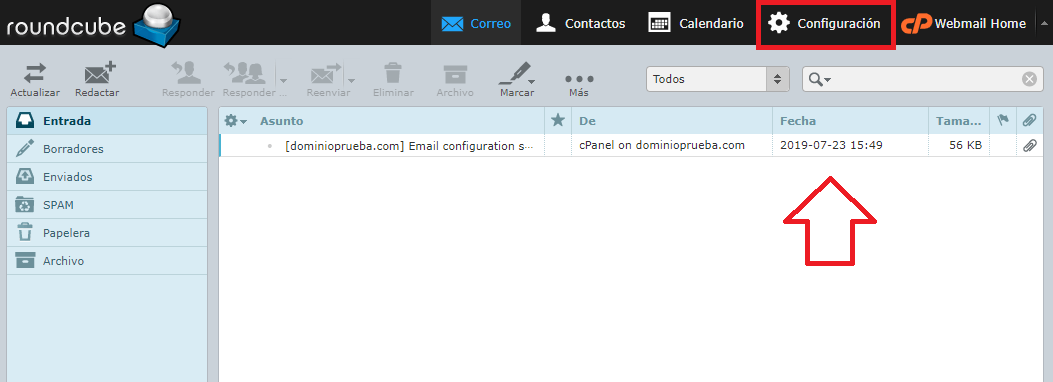Open the Configuración settings
Viewport: 1053px width, 382px height.
click(x=825, y=23)
